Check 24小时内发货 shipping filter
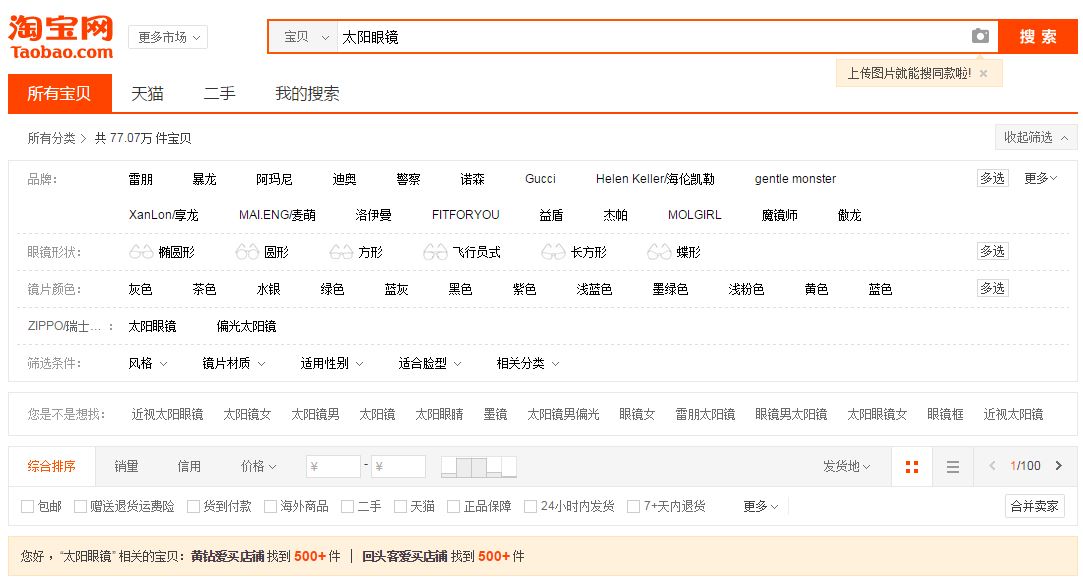 (x=530, y=507)
